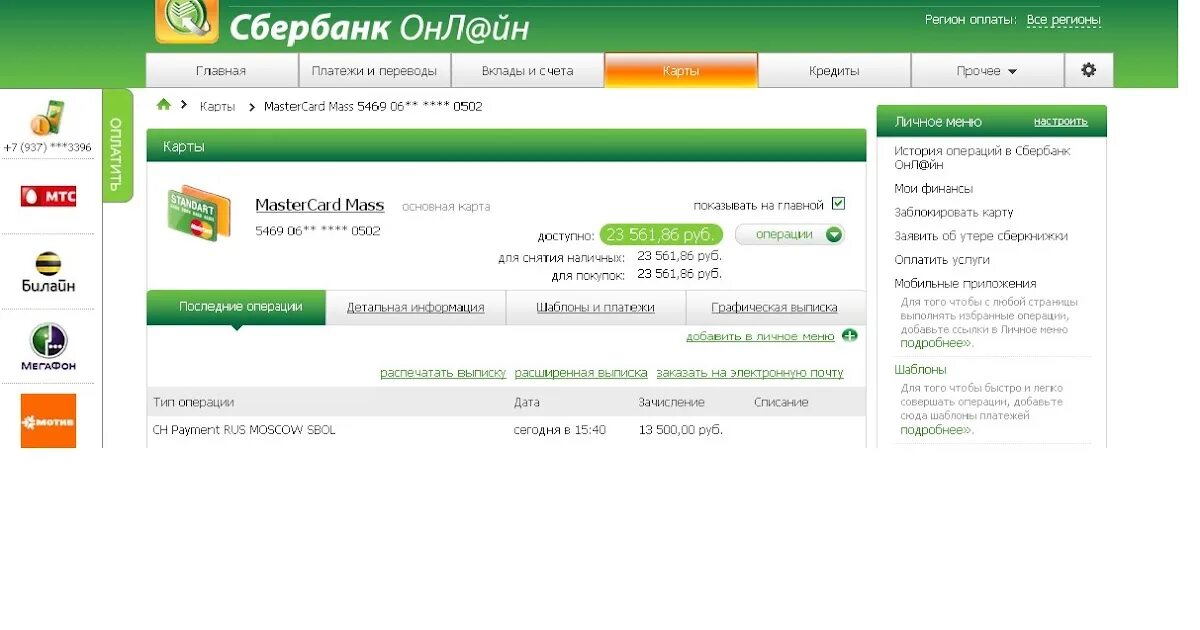Click the vertical 'ОПЛАТИТЬ' side tab
The height and width of the screenshot is (630, 1200).
click(117, 146)
